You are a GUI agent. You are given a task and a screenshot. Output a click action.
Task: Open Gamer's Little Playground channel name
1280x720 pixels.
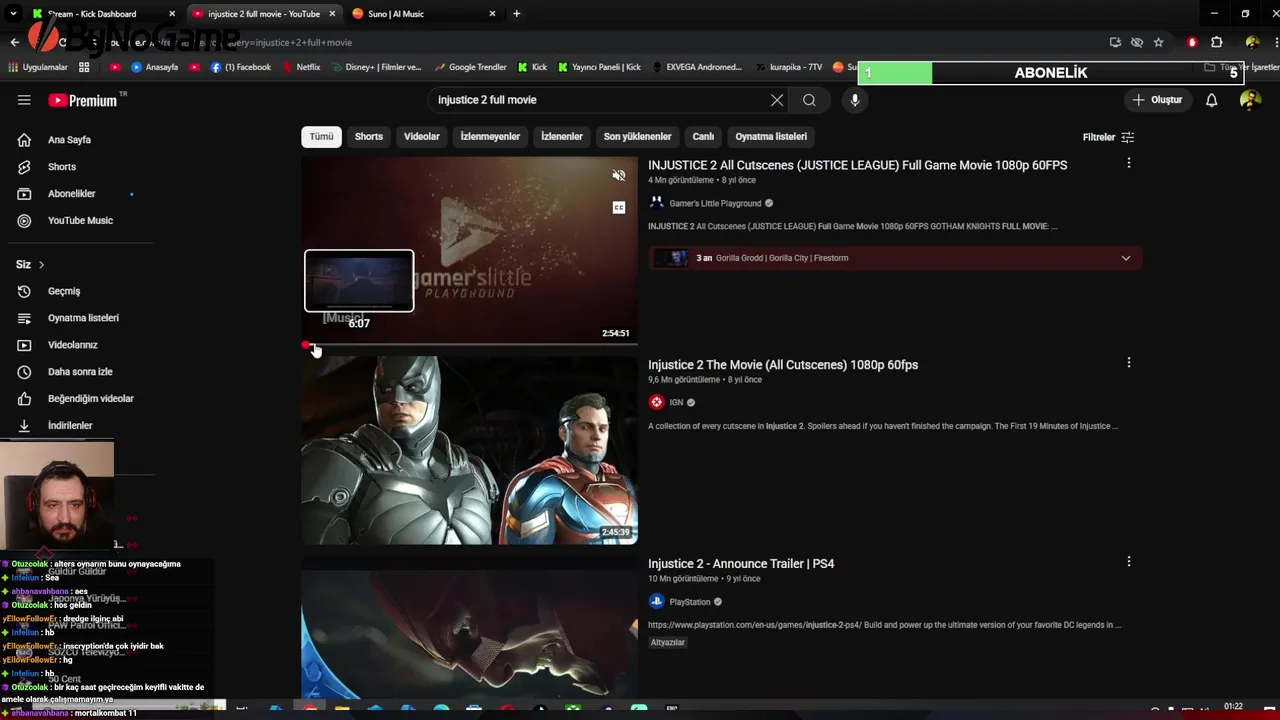(715, 204)
